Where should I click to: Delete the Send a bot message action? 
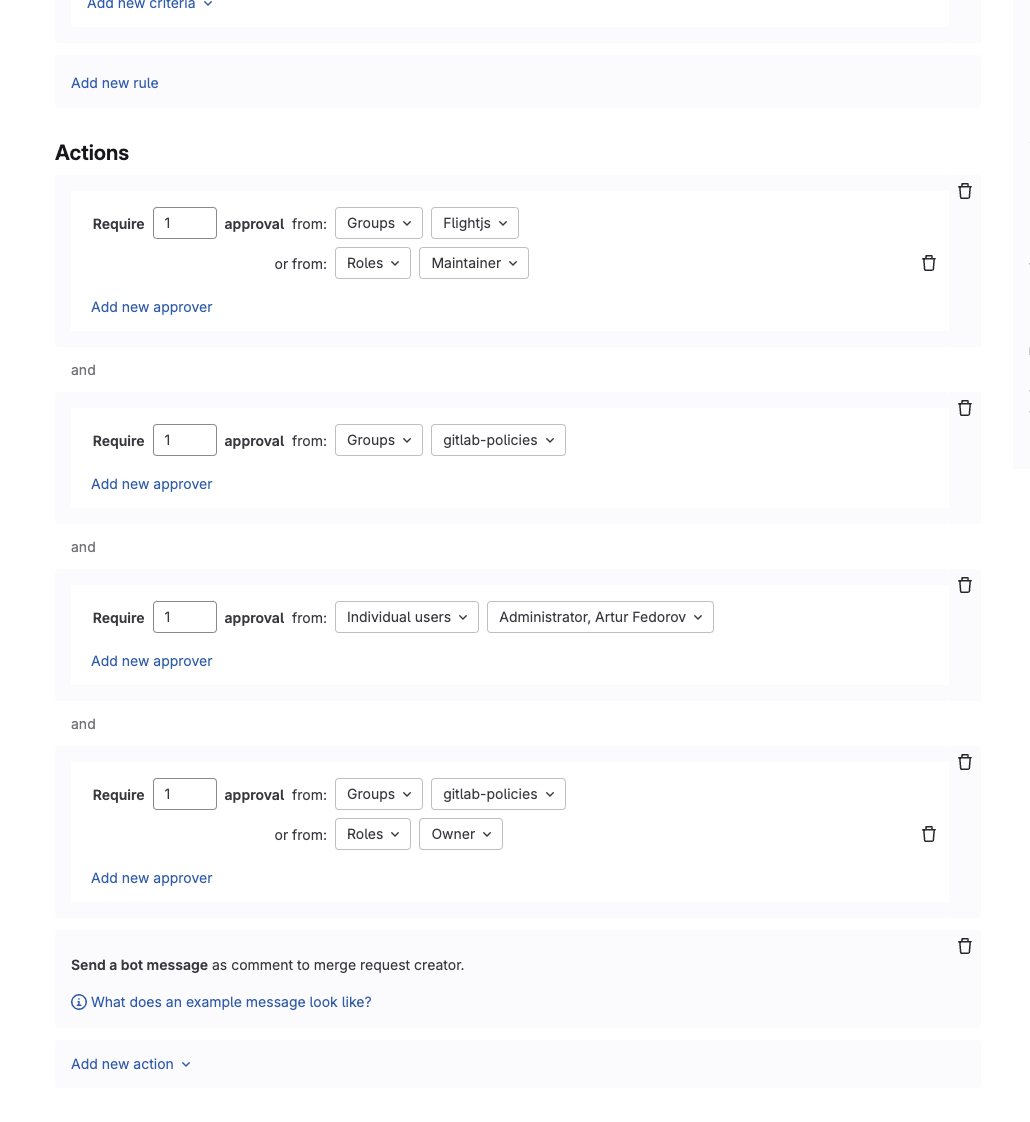coord(964,946)
